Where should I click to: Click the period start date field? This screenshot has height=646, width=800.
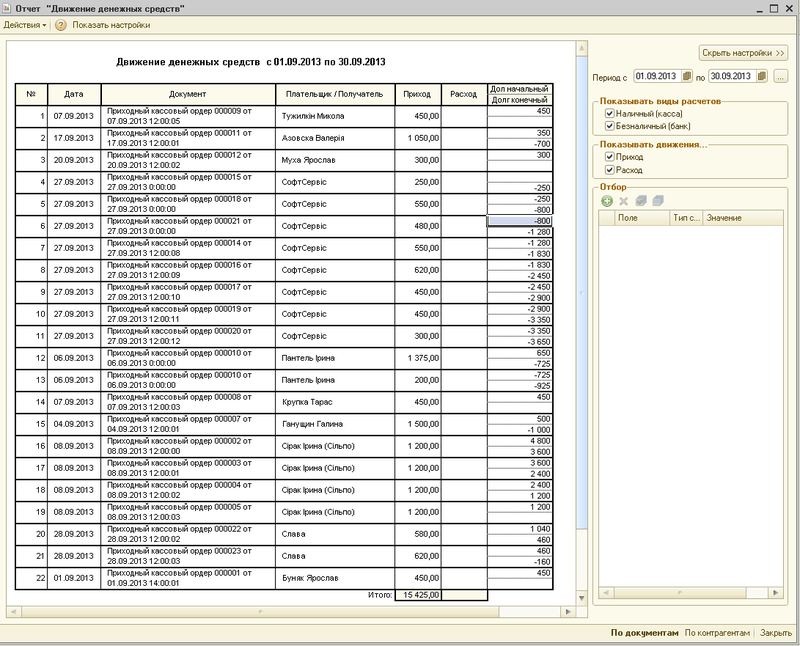tap(654, 76)
